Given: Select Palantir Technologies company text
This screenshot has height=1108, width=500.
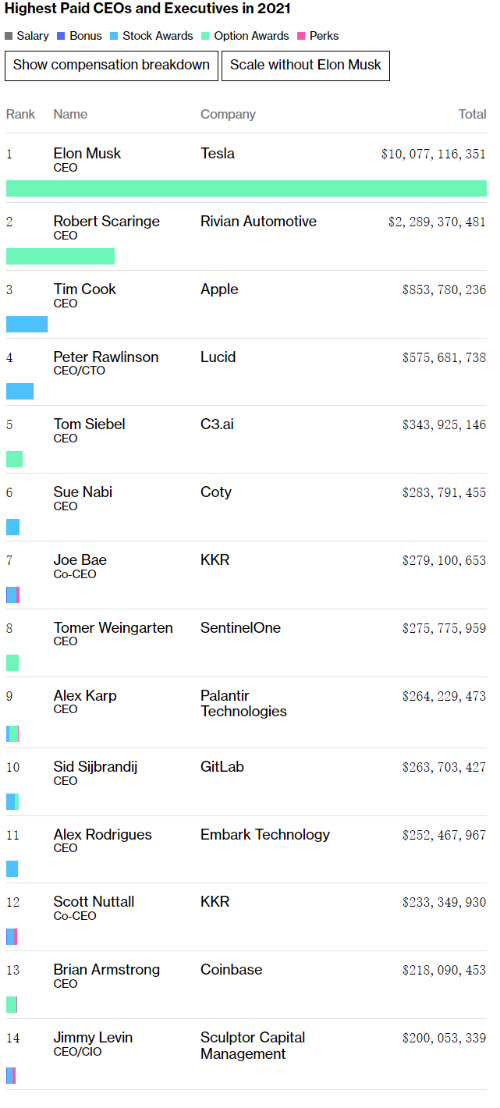Looking at the screenshot, I should [x=244, y=704].
